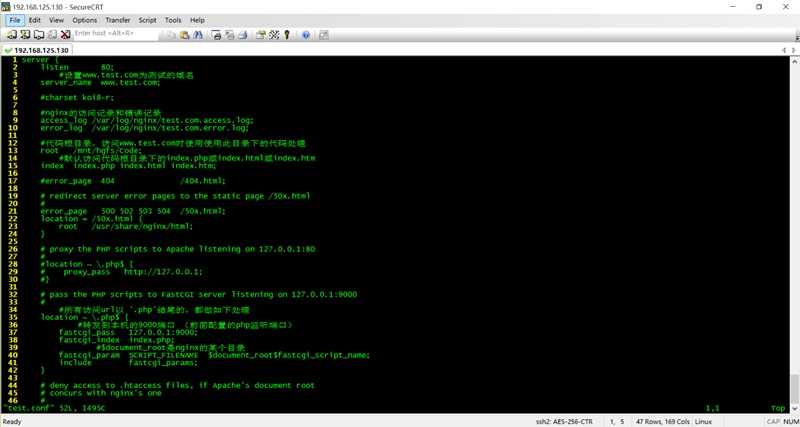800x427 pixels.
Task: Click the 'error_page 500 502 503 504' line
Action: point(133,211)
